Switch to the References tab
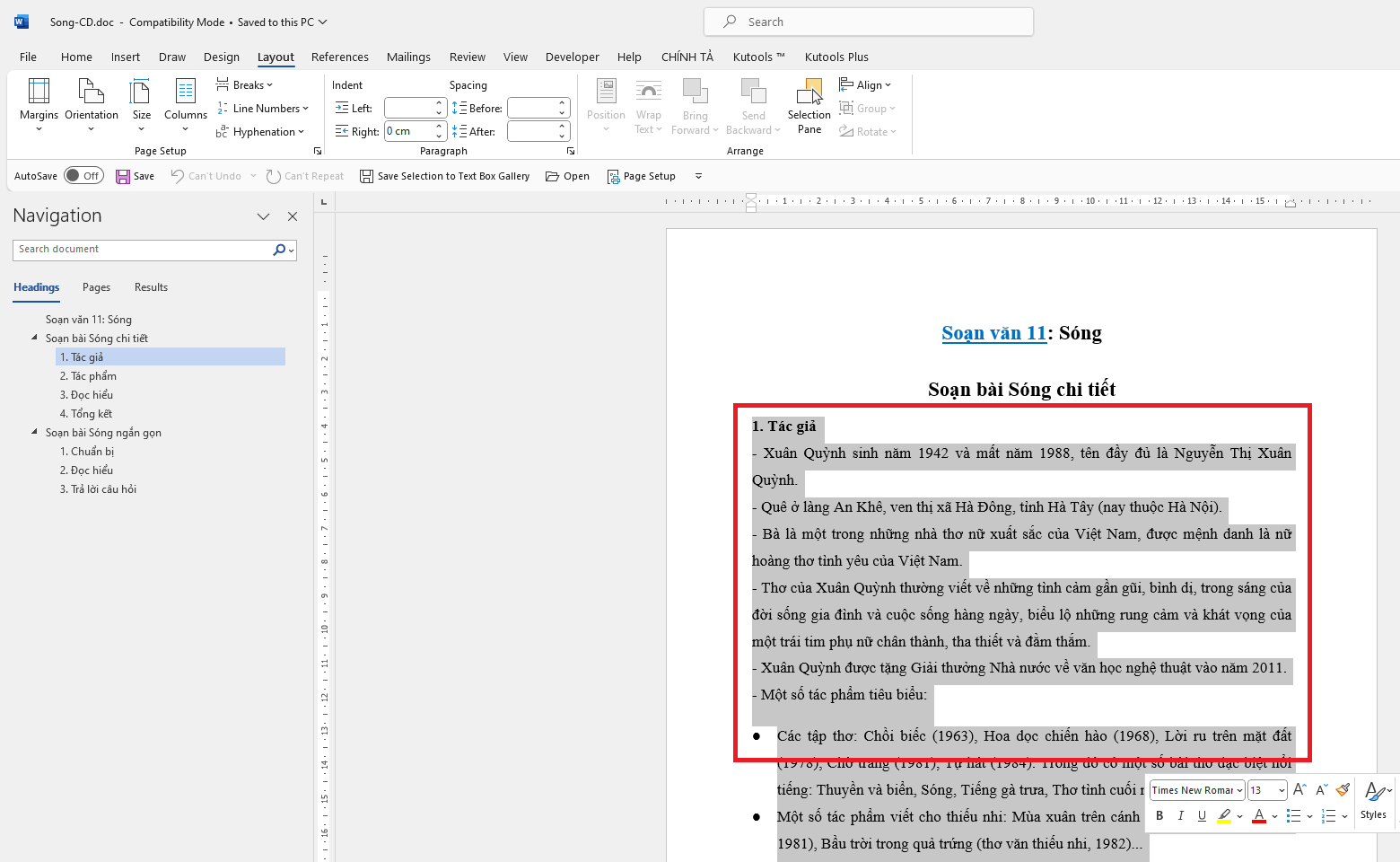This screenshot has height=862, width=1400. [x=340, y=57]
